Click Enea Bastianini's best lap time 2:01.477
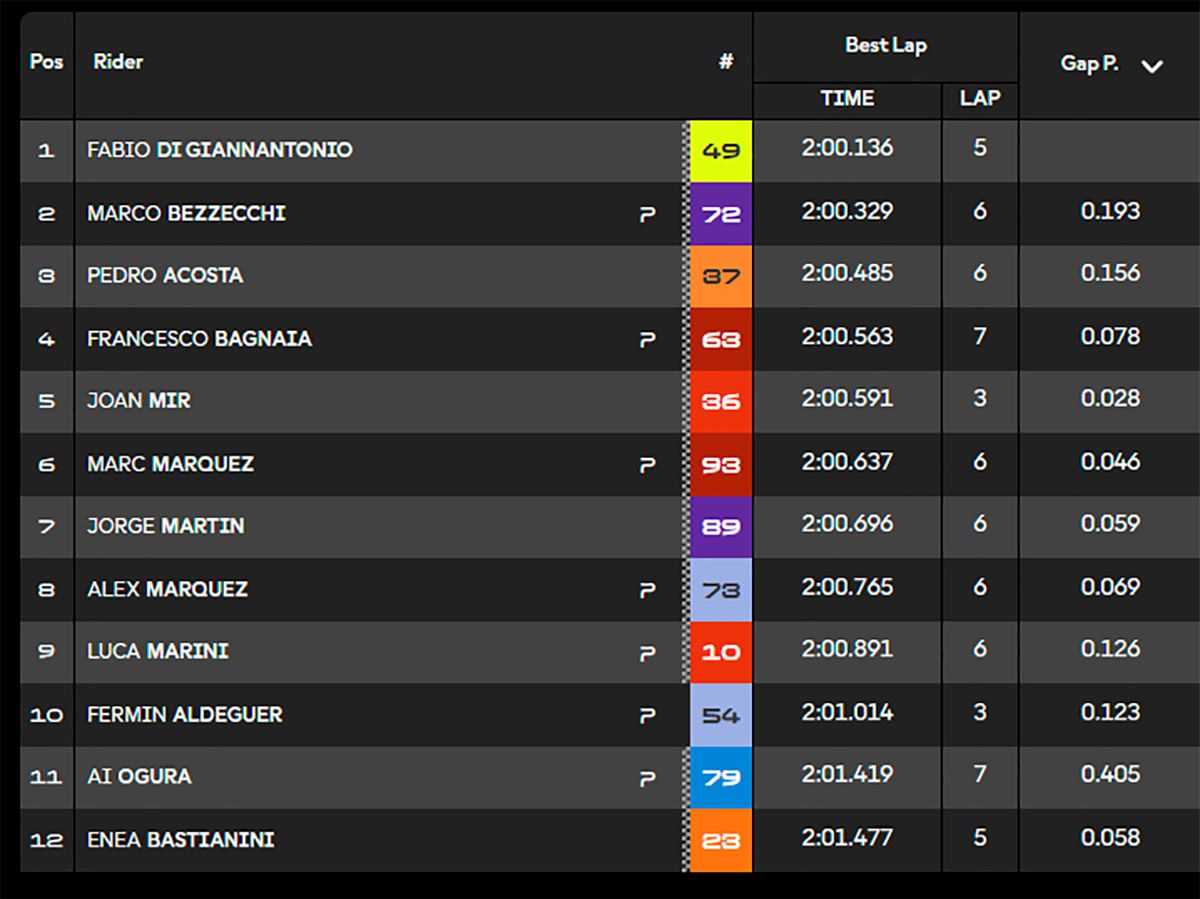Viewport: 1200px width, 899px height. pos(847,837)
